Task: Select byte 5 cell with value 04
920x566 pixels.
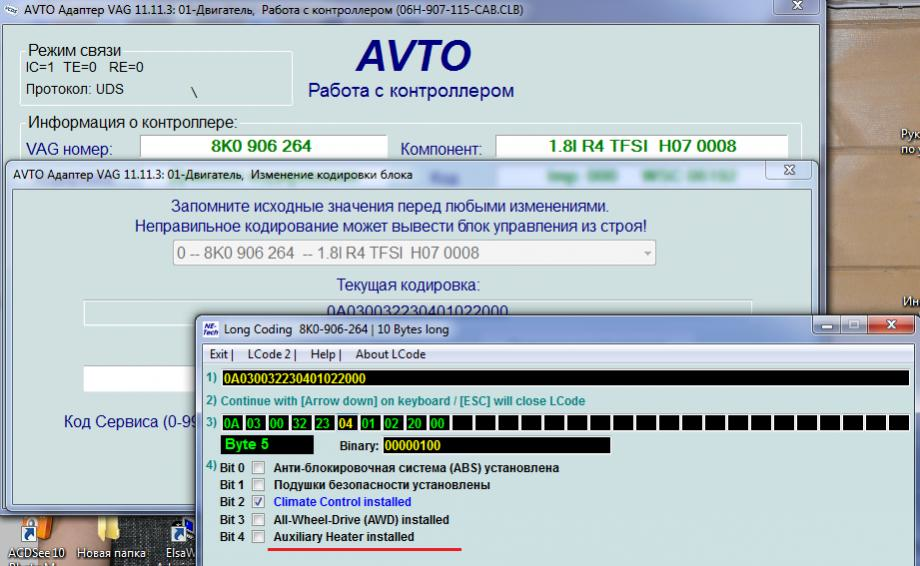Action: 346,423
